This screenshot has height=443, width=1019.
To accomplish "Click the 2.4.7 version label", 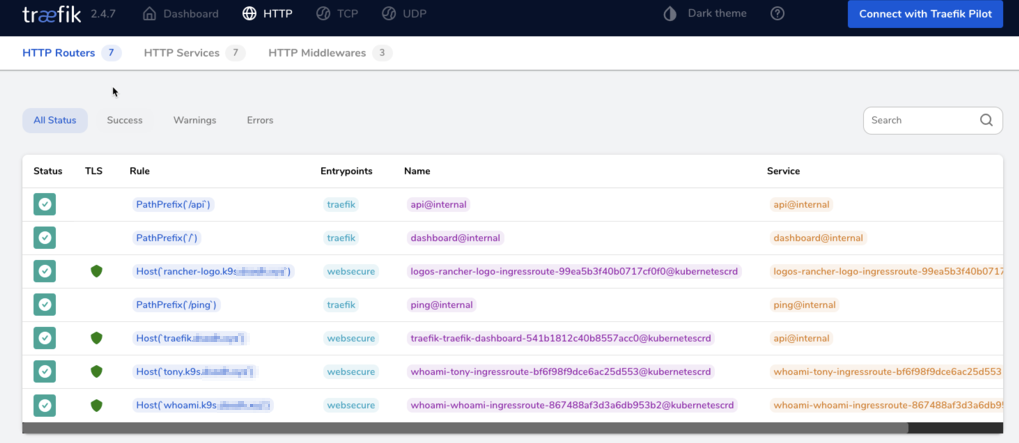I will point(103,14).
